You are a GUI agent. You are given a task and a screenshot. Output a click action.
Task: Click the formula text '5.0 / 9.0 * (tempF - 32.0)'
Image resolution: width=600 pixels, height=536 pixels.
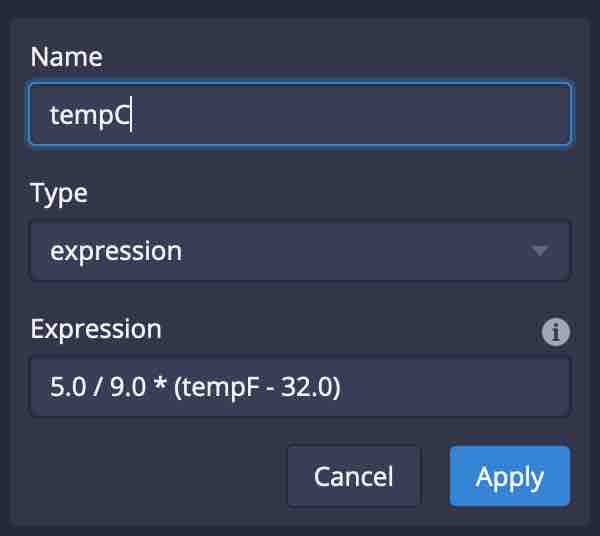(195, 386)
